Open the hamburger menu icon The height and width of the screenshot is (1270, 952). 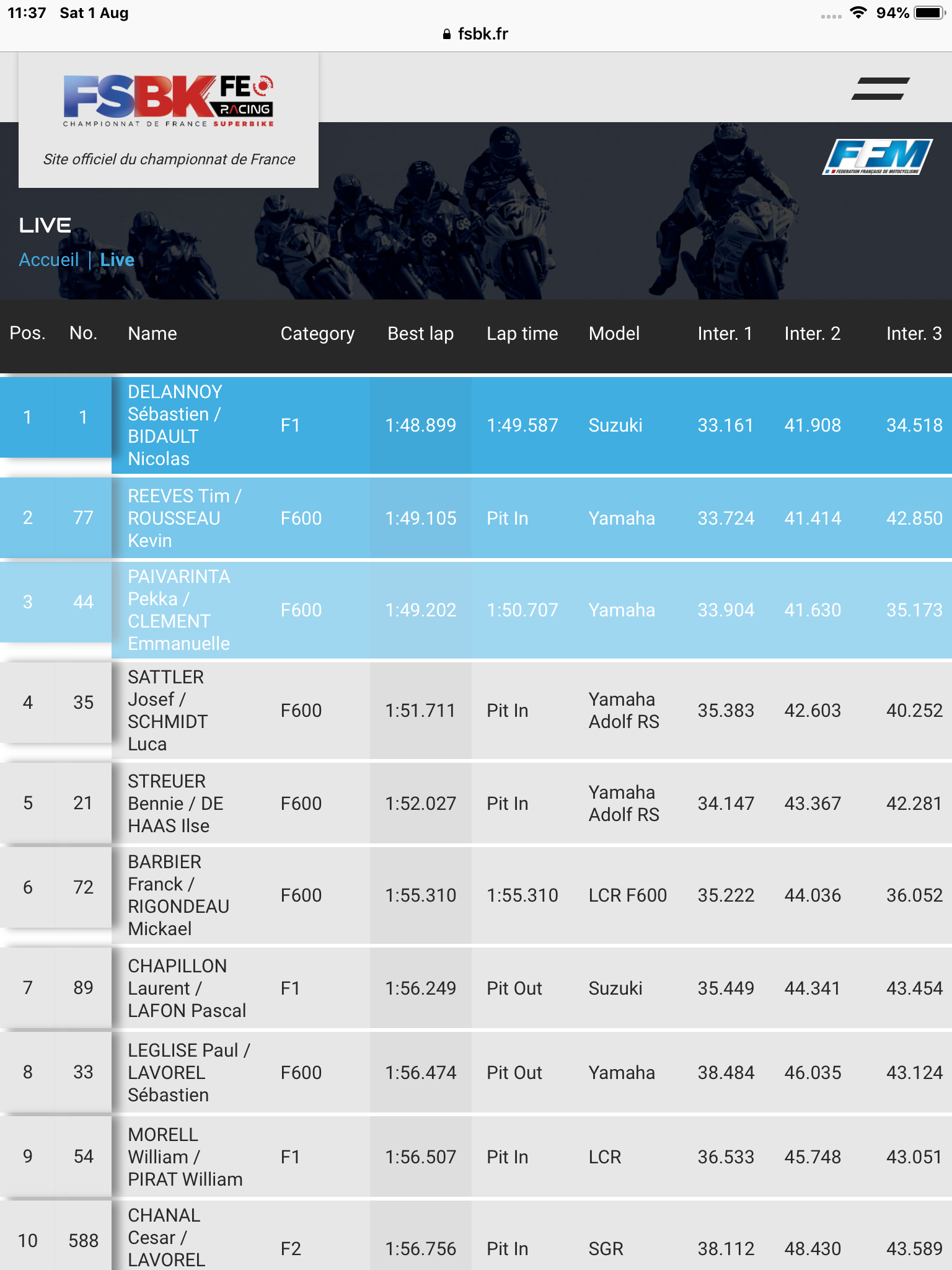[x=880, y=89]
